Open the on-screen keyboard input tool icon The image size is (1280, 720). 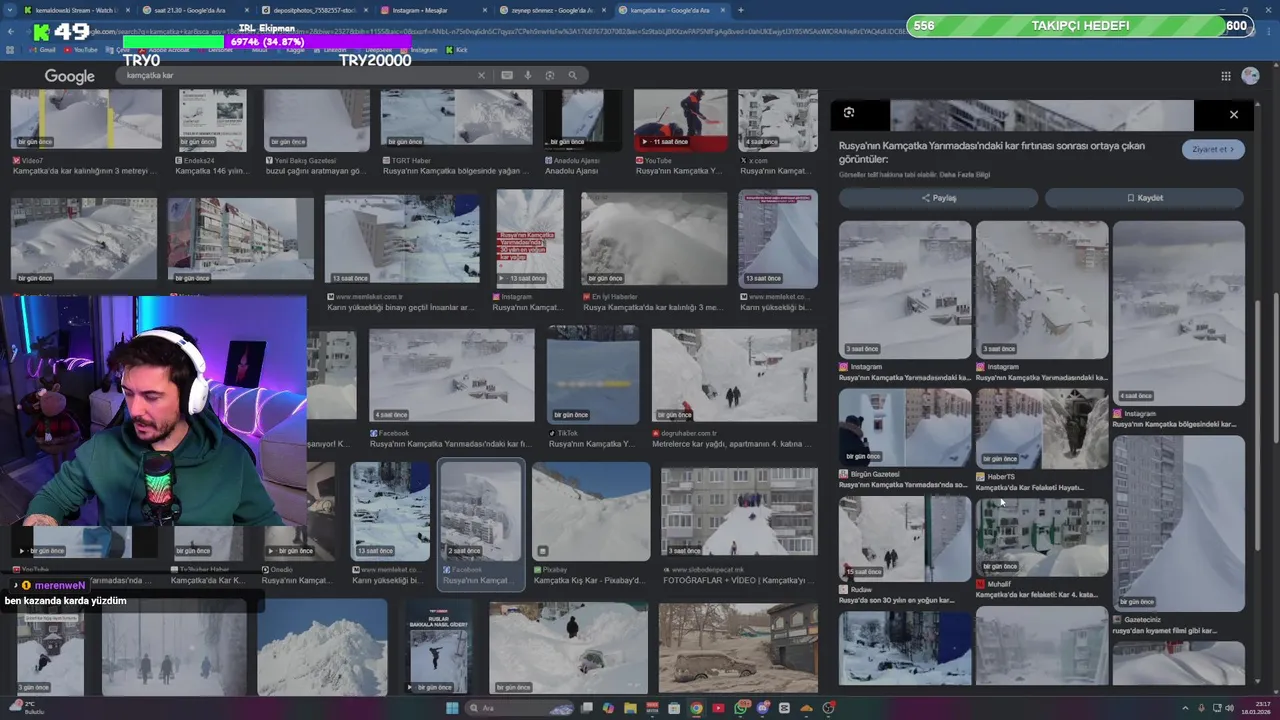[507, 75]
